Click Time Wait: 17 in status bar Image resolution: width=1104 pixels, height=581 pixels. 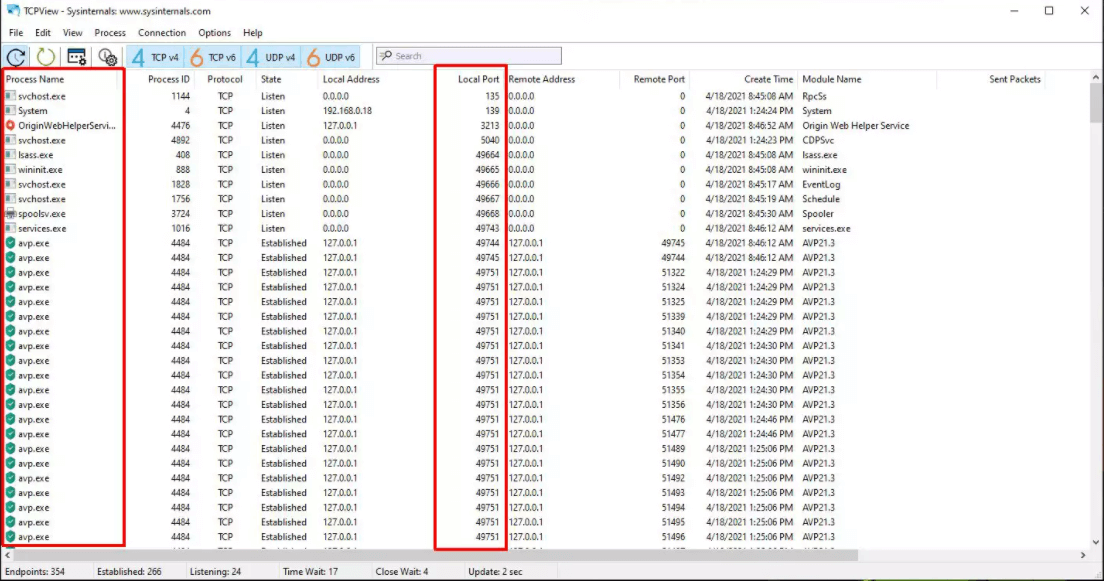(310, 572)
